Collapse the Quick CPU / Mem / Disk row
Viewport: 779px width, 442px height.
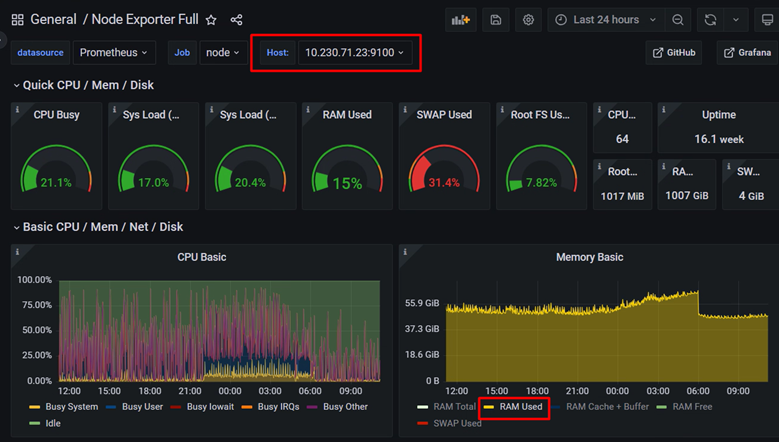pyautogui.click(x=83, y=85)
